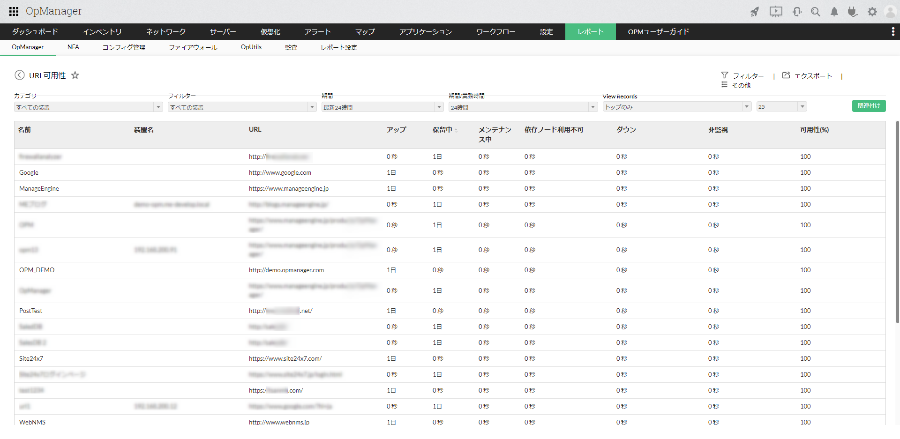Image resolution: width=900 pixels, height=439 pixels.
Task: Go back using arrow beside URL 可用性
Action: click(20, 75)
